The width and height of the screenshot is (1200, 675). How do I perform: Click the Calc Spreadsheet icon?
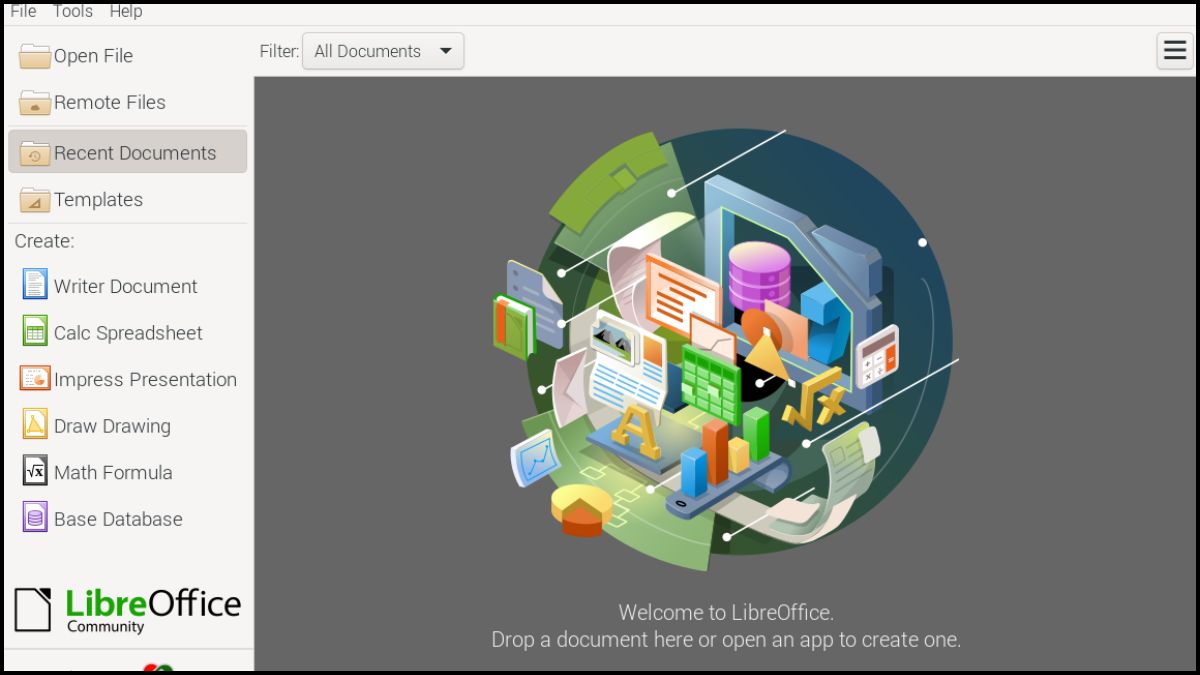(35, 332)
